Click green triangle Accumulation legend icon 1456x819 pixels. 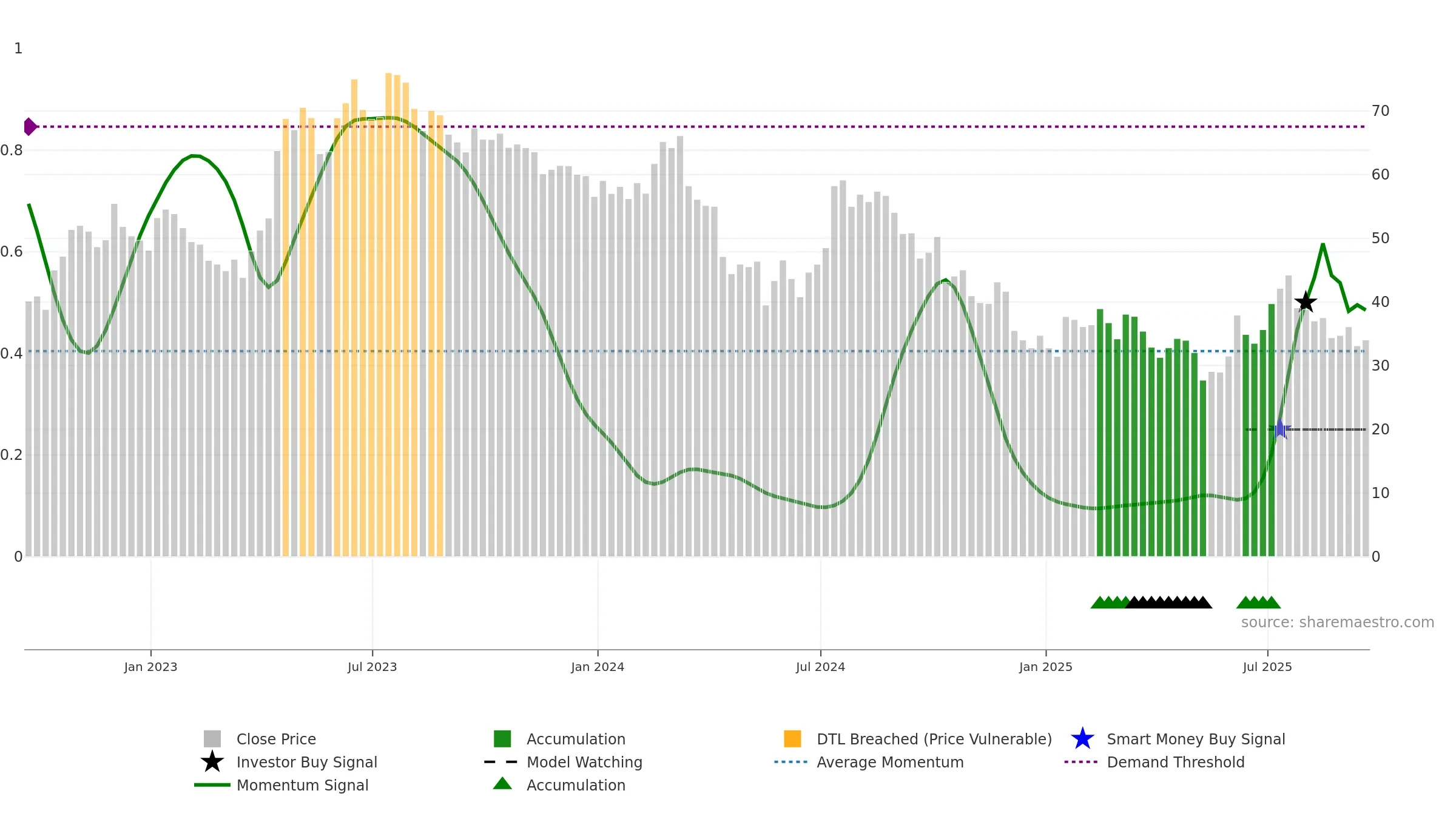(x=502, y=784)
